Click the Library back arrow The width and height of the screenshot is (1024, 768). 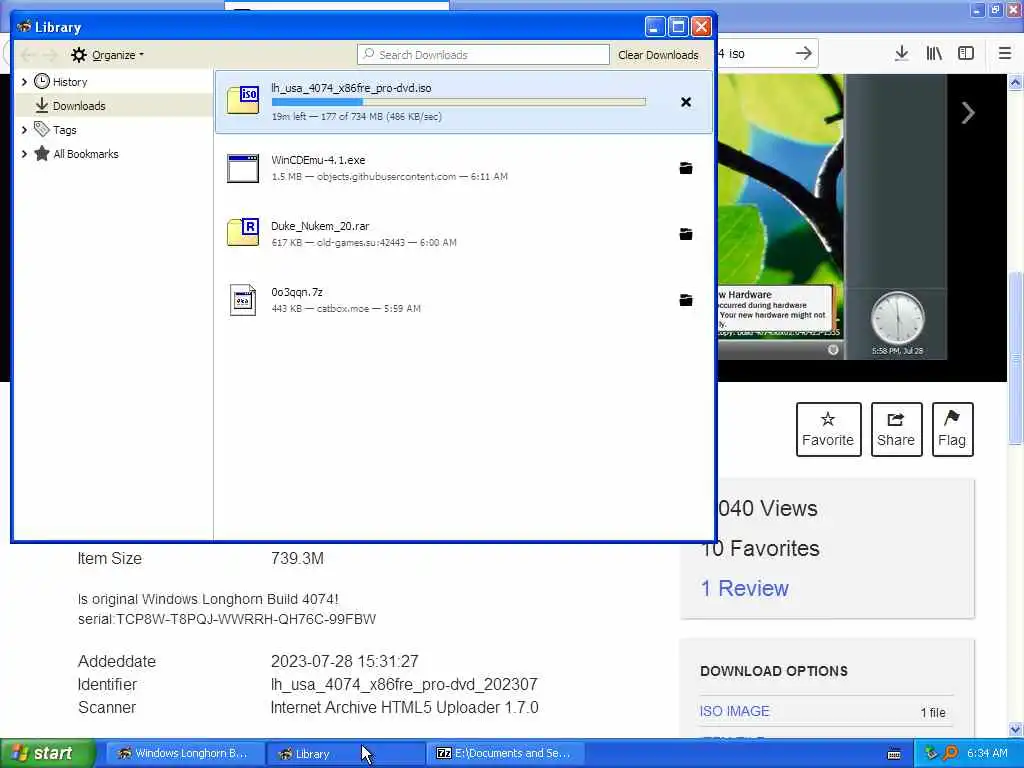28,55
